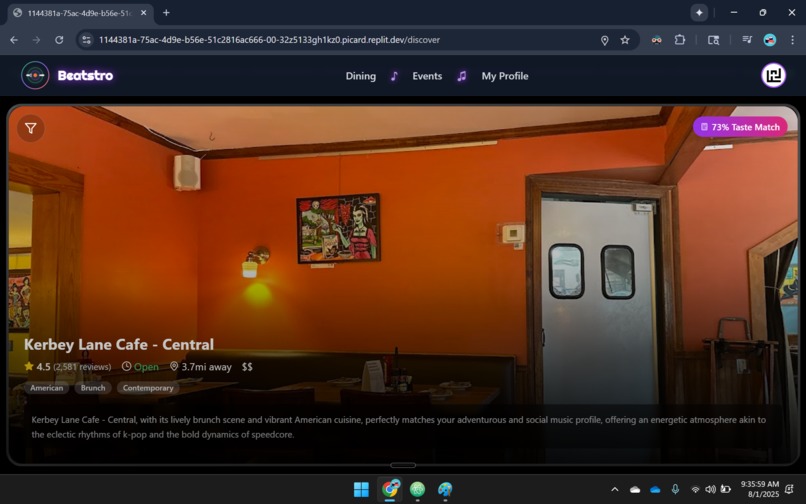Open the volume speaker control

click(x=710, y=489)
